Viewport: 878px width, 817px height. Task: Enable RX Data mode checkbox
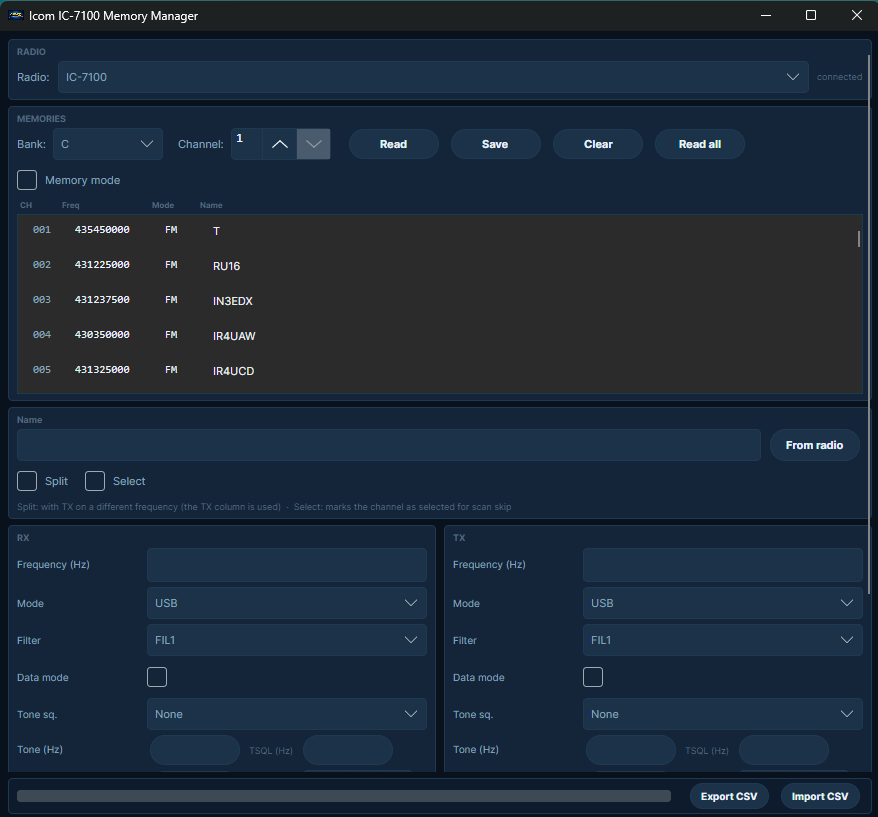157,677
